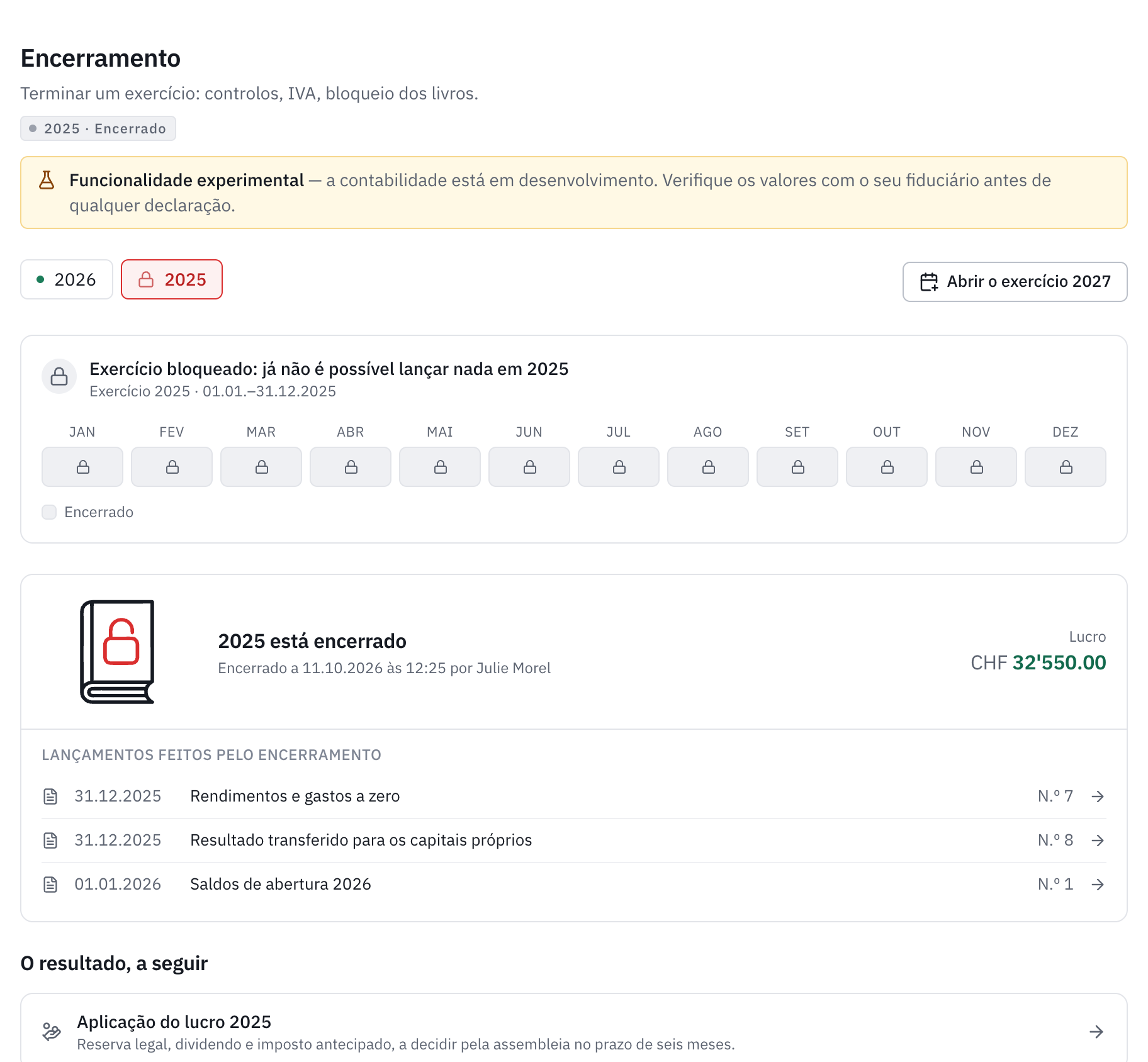Image resolution: width=1148 pixels, height=1062 pixels.
Task: Click the 2025 · Encerrado status badge
Action: [98, 128]
